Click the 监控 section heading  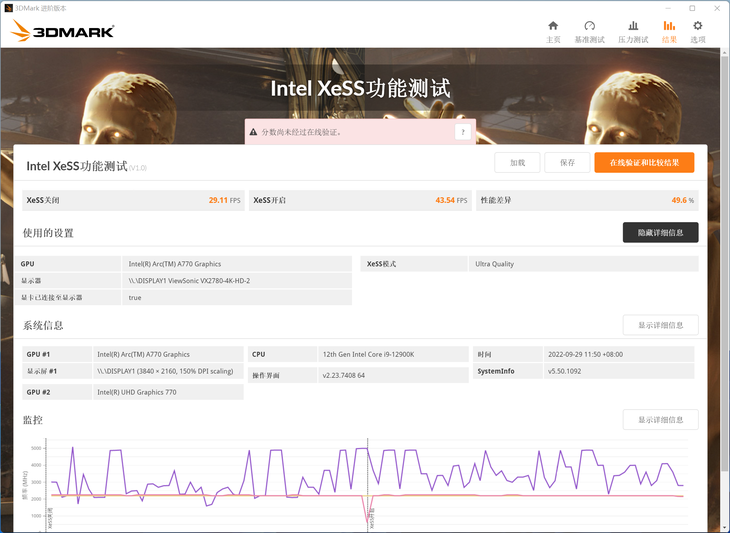click(33, 420)
